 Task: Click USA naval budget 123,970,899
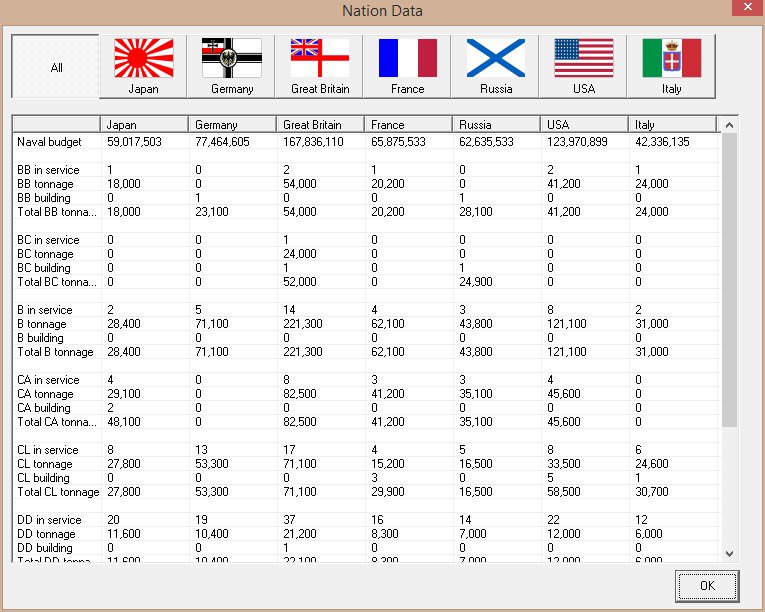577,142
